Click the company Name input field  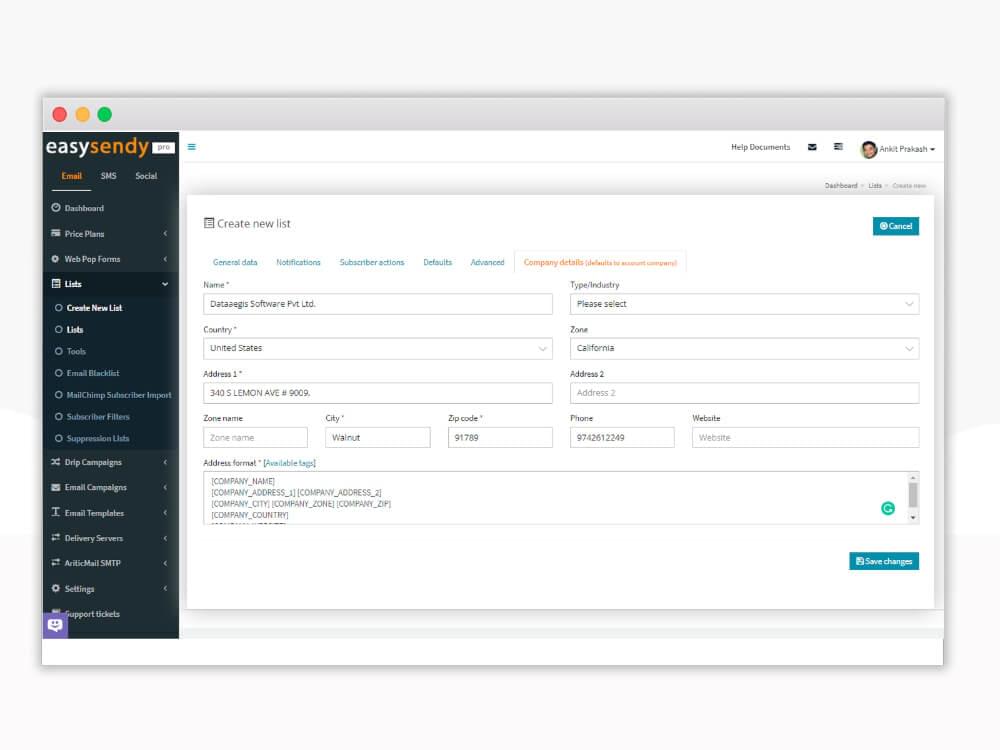tap(378, 304)
